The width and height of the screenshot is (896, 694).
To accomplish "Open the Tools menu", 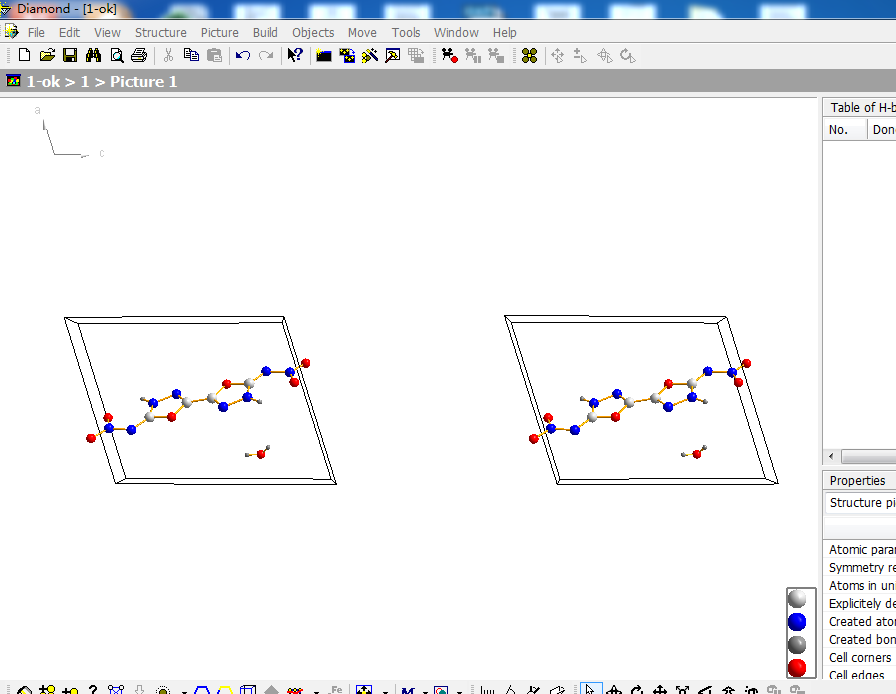I will pos(406,33).
